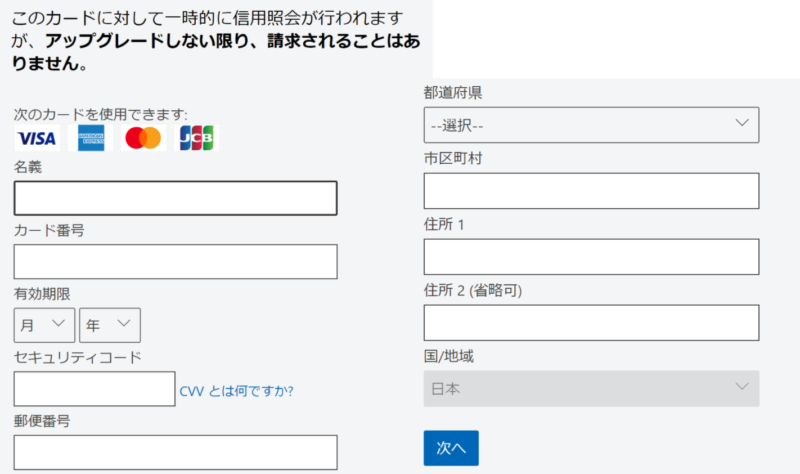The image size is (800, 474).
Task: Select the 住所 2 (省略可) optional field
Action: point(590,323)
